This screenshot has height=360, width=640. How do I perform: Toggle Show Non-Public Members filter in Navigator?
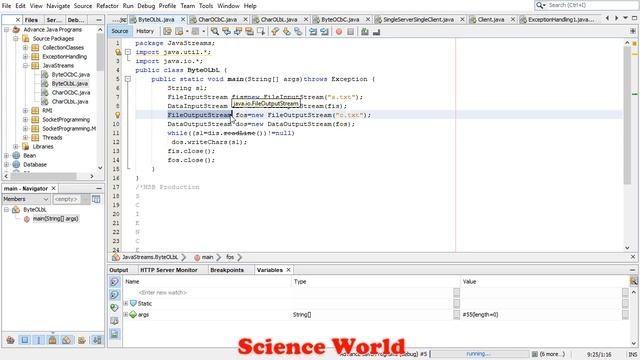pos(52,340)
